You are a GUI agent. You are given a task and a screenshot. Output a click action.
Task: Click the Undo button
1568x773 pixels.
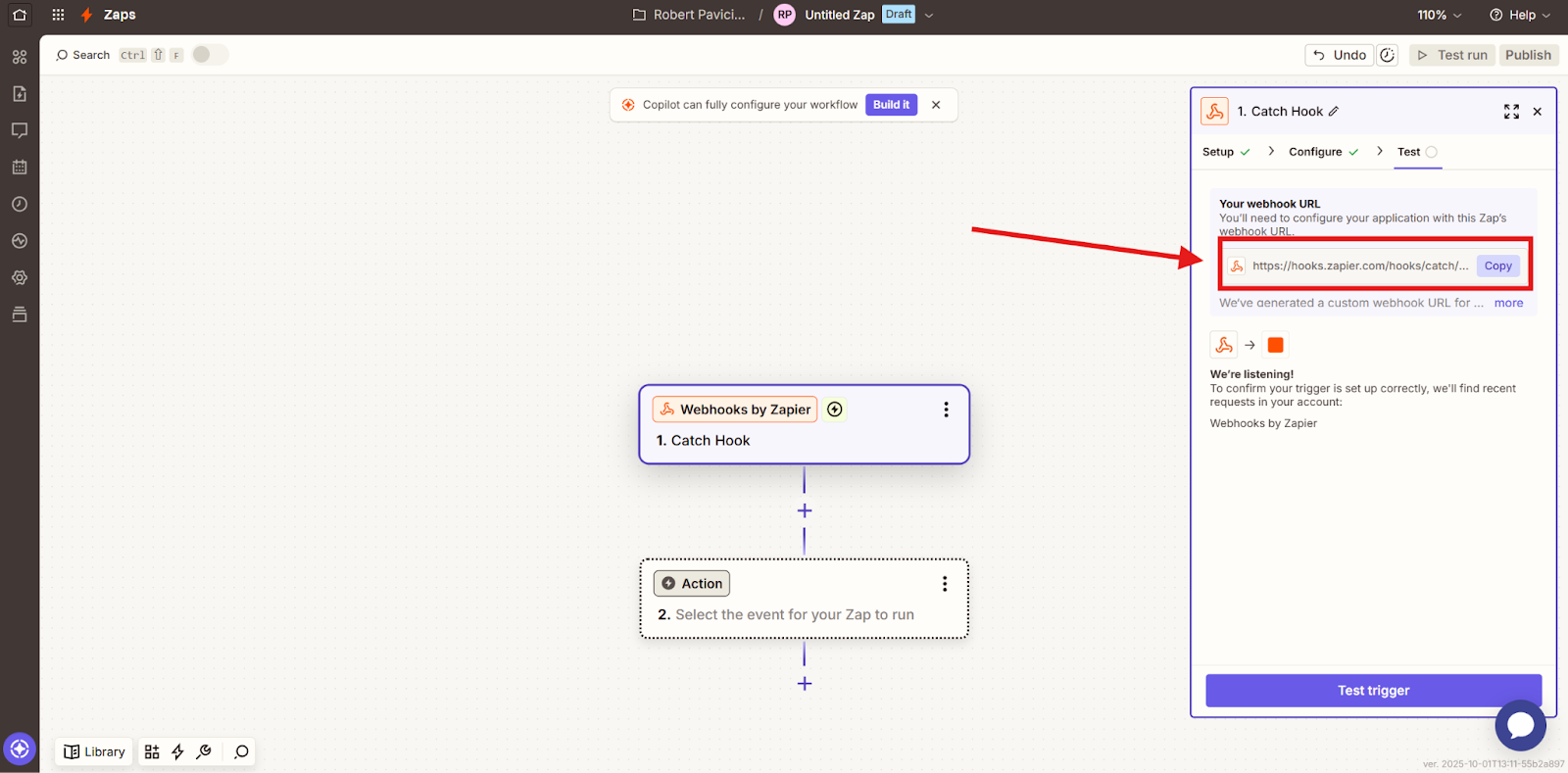tap(1340, 55)
